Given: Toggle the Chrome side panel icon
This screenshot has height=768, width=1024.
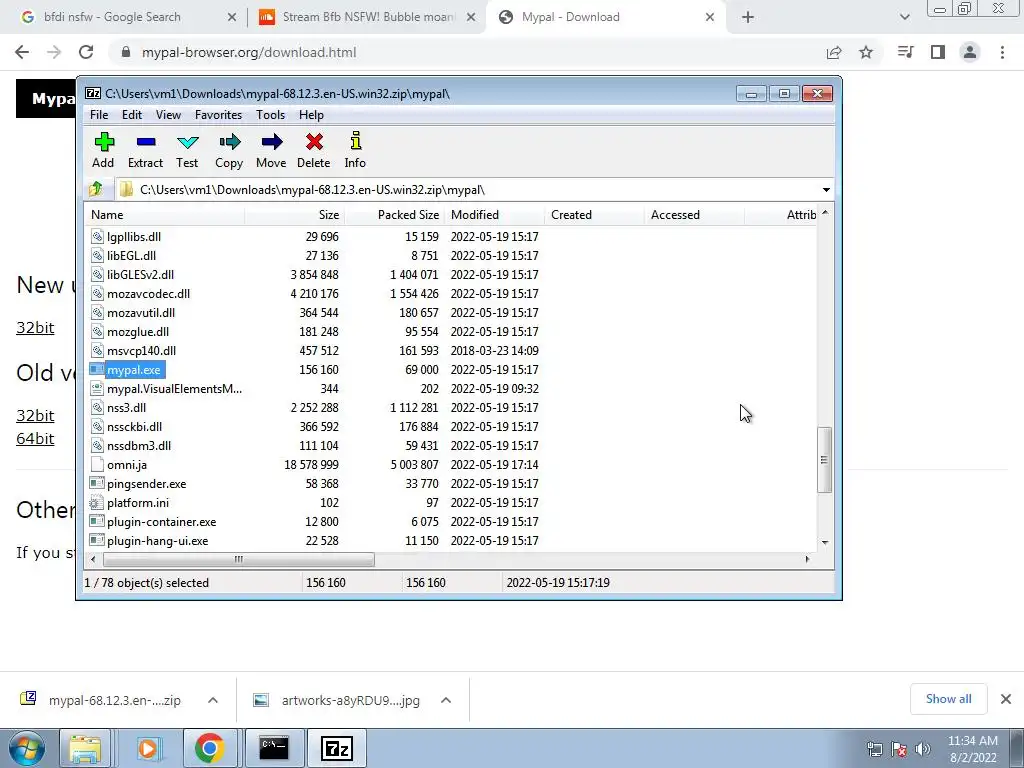Looking at the screenshot, I should 938,52.
